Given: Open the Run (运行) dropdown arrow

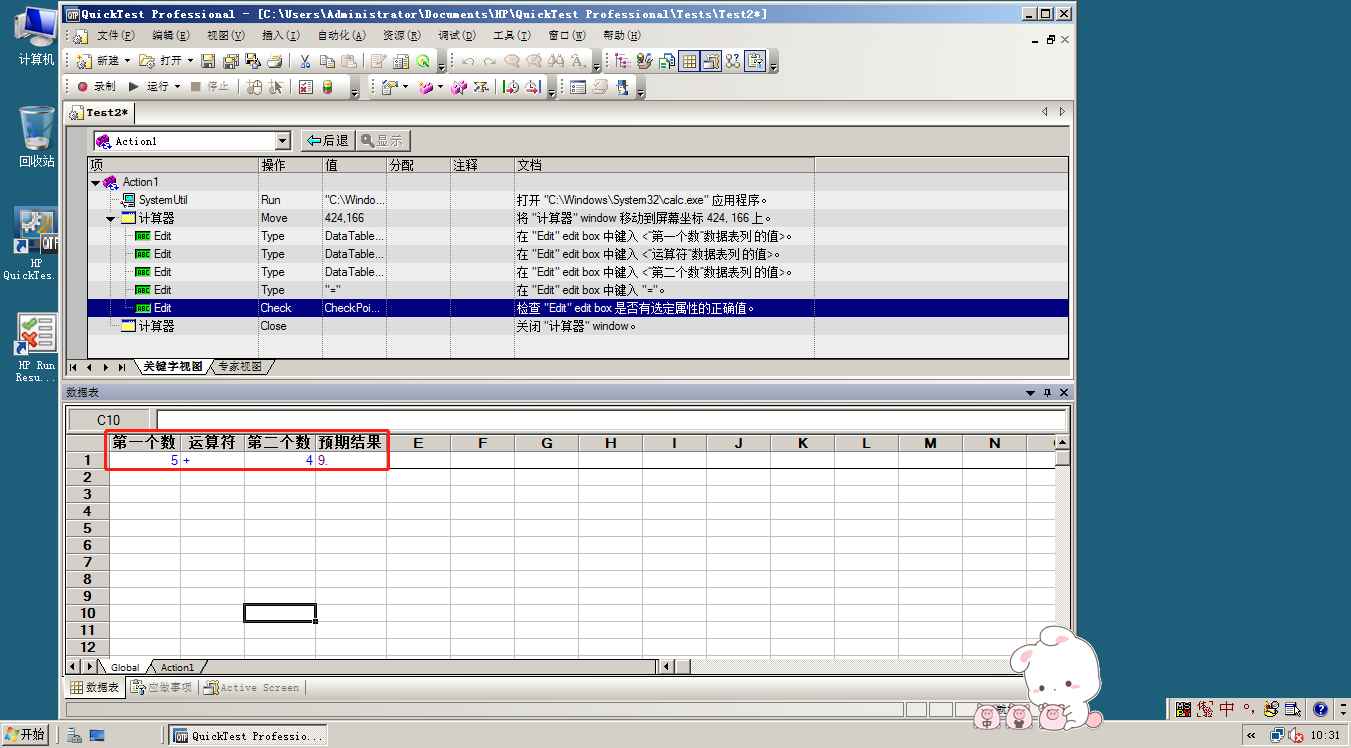Looking at the screenshot, I should [177, 87].
